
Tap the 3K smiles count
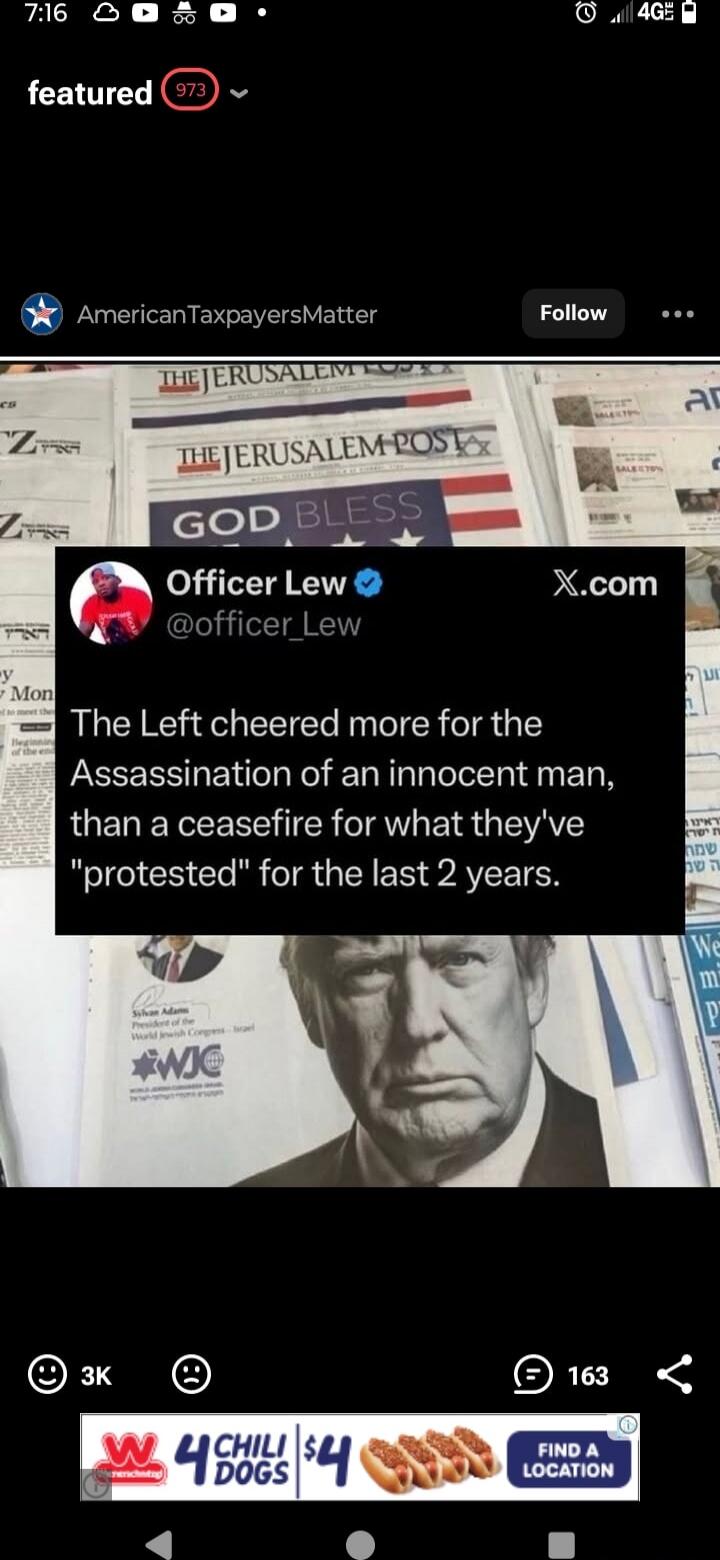click(96, 1376)
